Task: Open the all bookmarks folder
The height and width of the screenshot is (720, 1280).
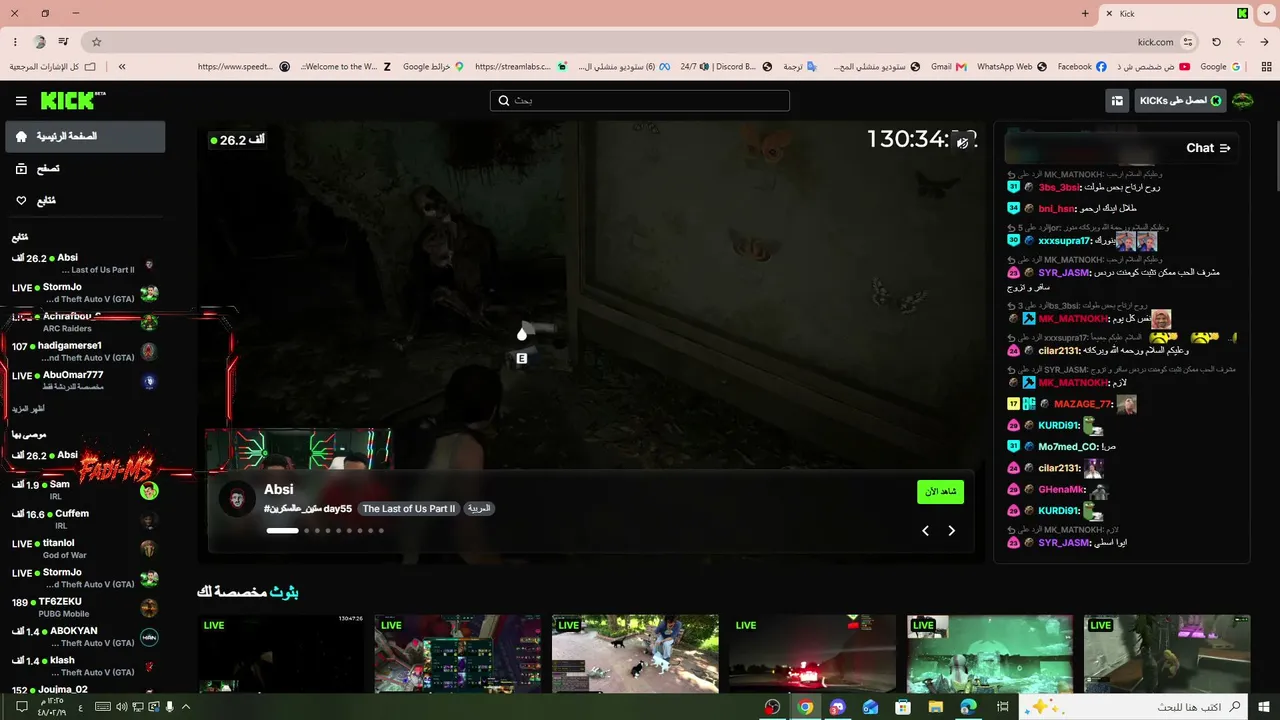Action: point(53,67)
